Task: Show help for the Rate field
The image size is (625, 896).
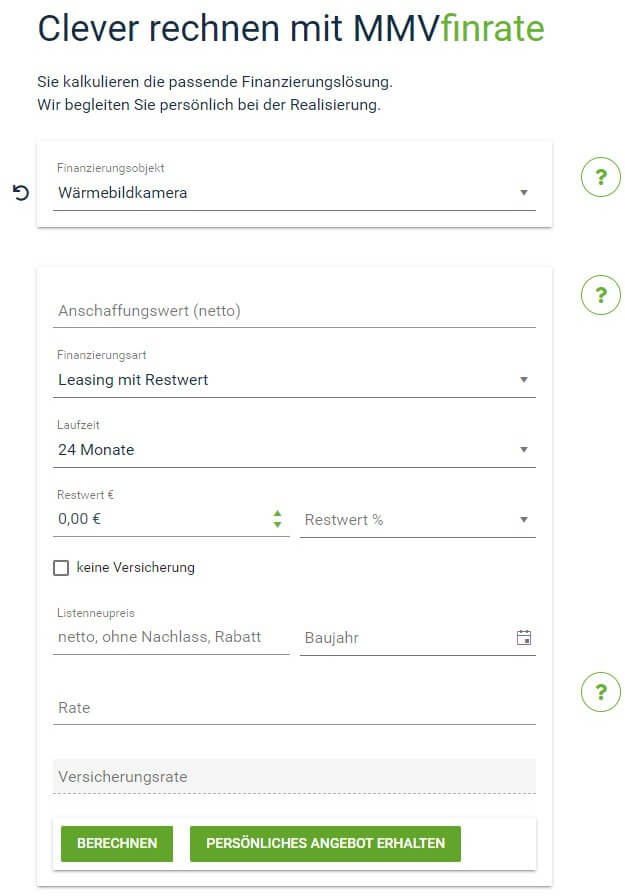Action: coord(600,692)
